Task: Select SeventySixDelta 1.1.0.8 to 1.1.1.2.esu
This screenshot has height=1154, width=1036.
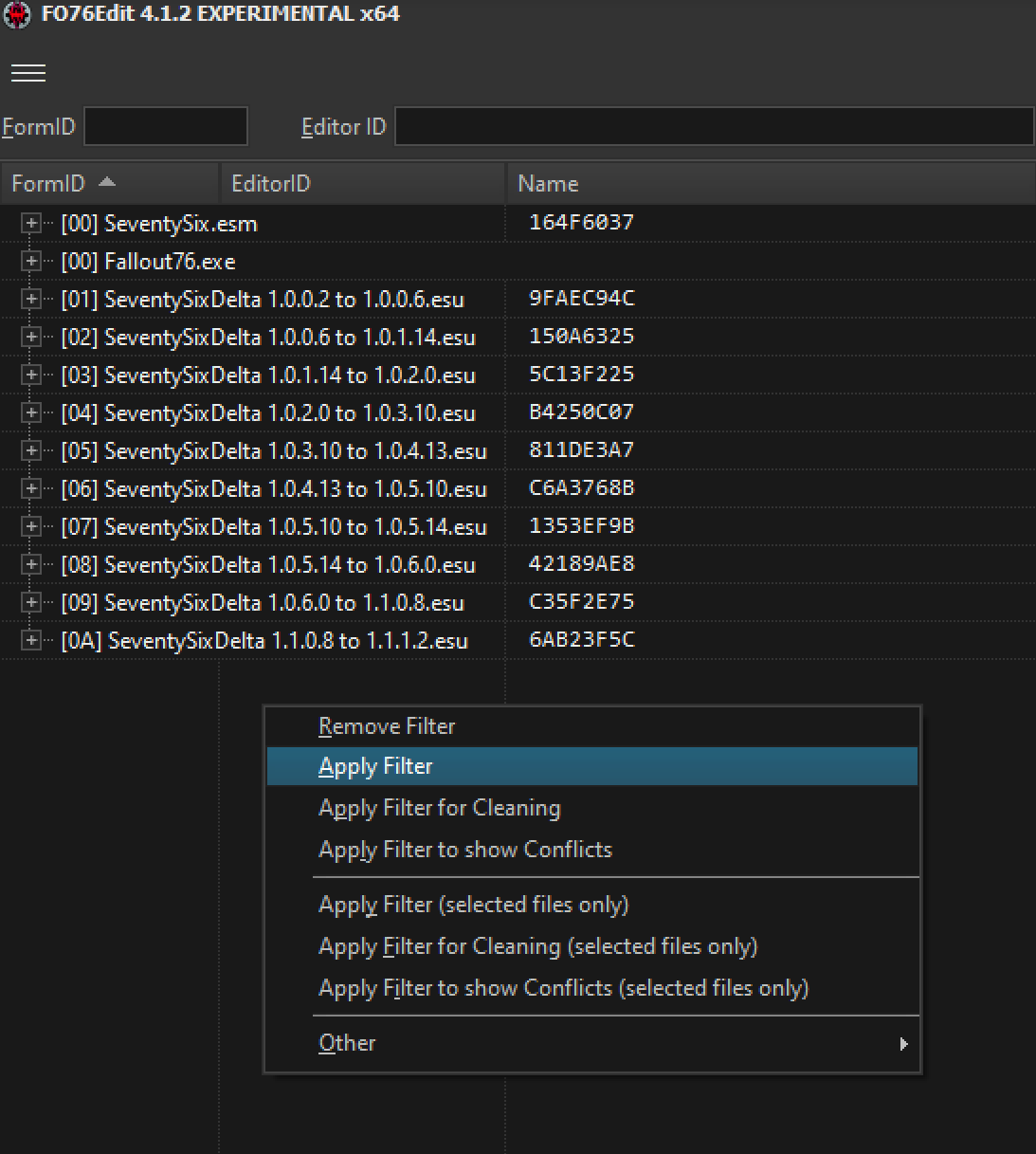Action: (x=264, y=640)
